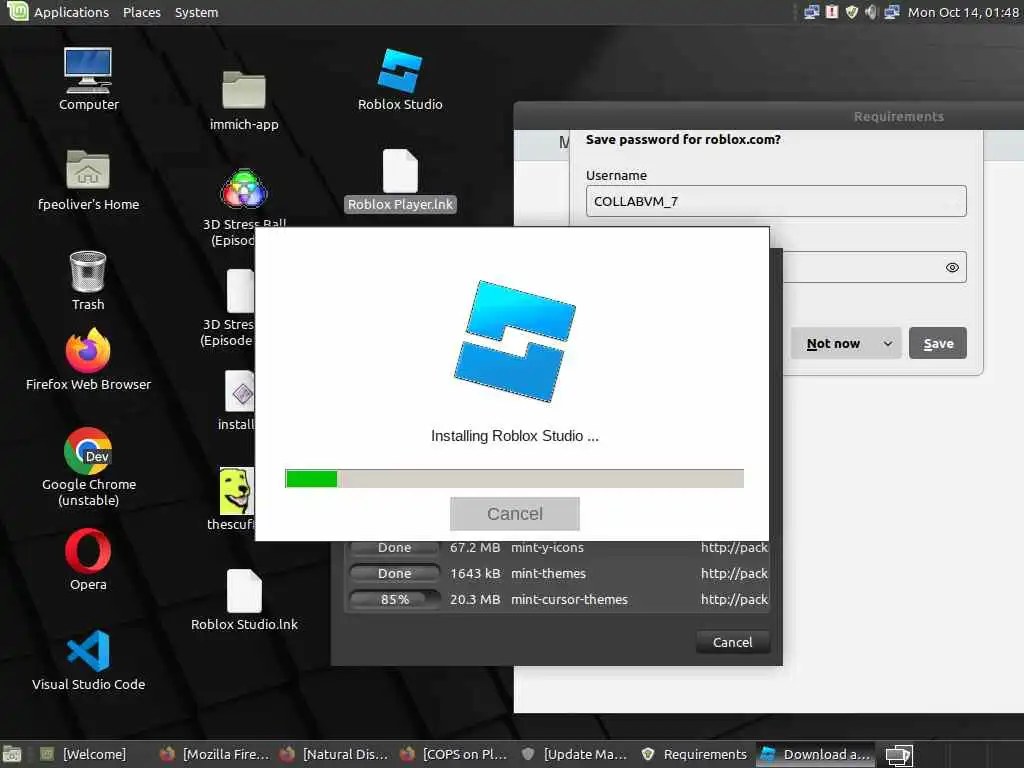Select the thescufi dog image icon

(236, 491)
